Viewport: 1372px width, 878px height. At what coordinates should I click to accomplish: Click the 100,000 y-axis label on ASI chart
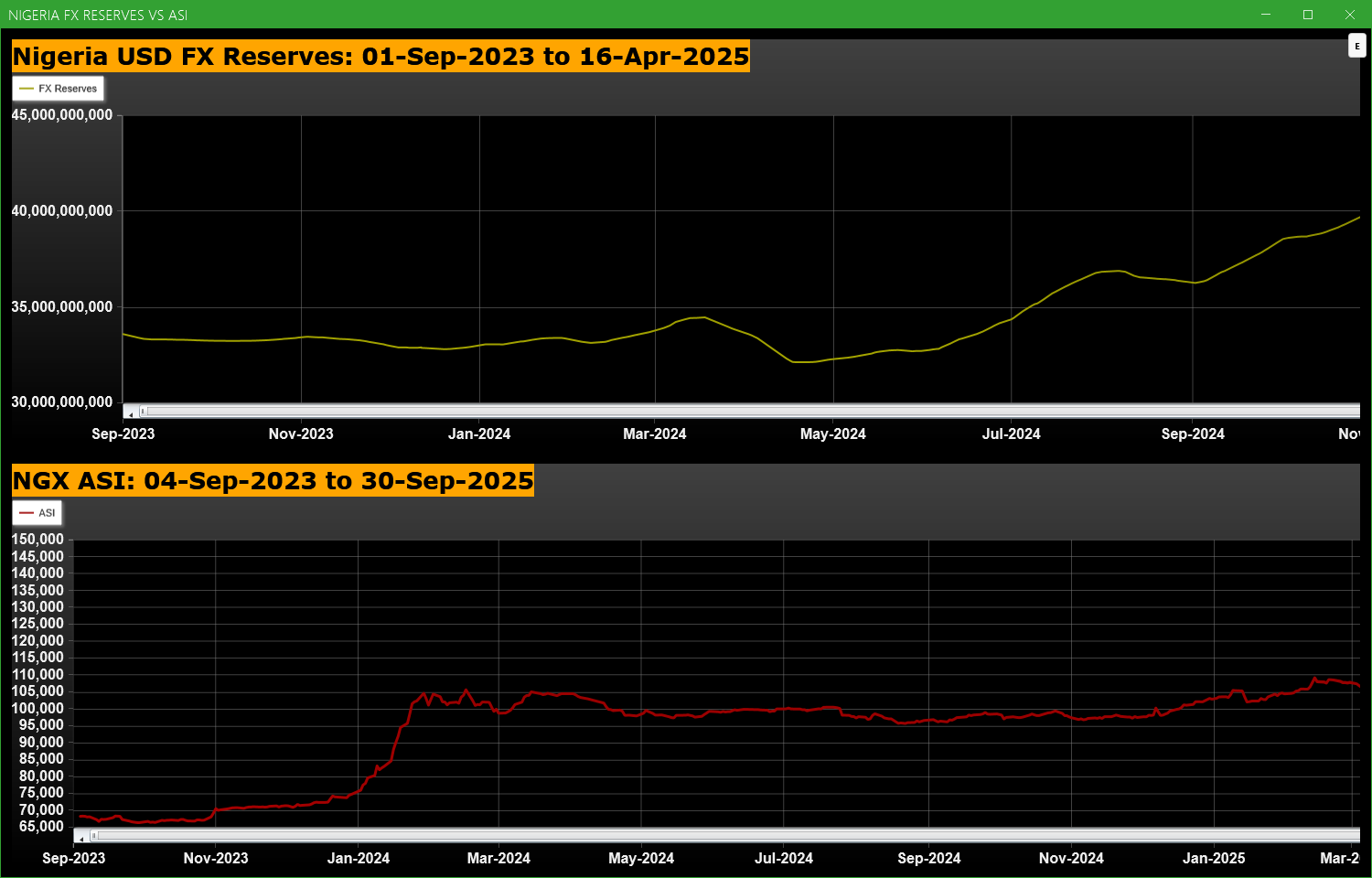click(38, 708)
